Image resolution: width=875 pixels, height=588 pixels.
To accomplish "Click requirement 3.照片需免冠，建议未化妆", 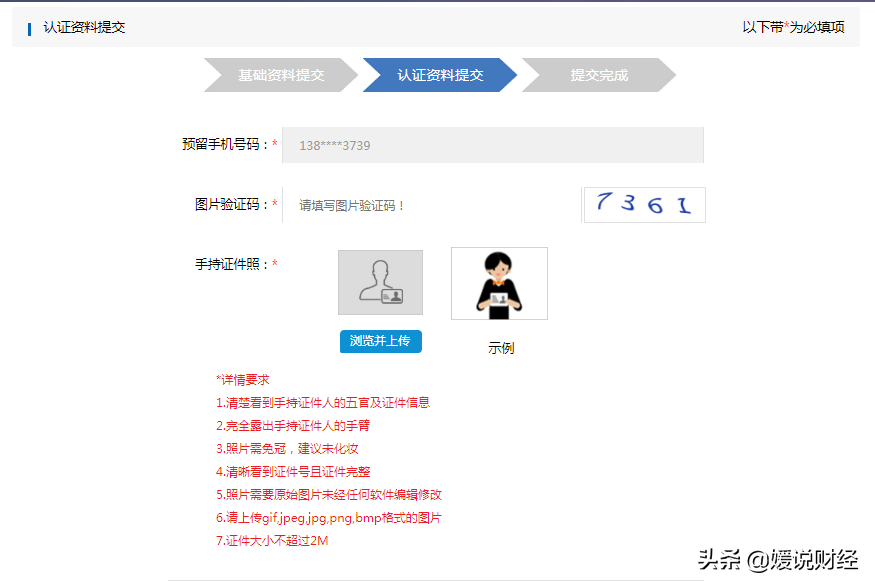I will [x=287, y=449].
